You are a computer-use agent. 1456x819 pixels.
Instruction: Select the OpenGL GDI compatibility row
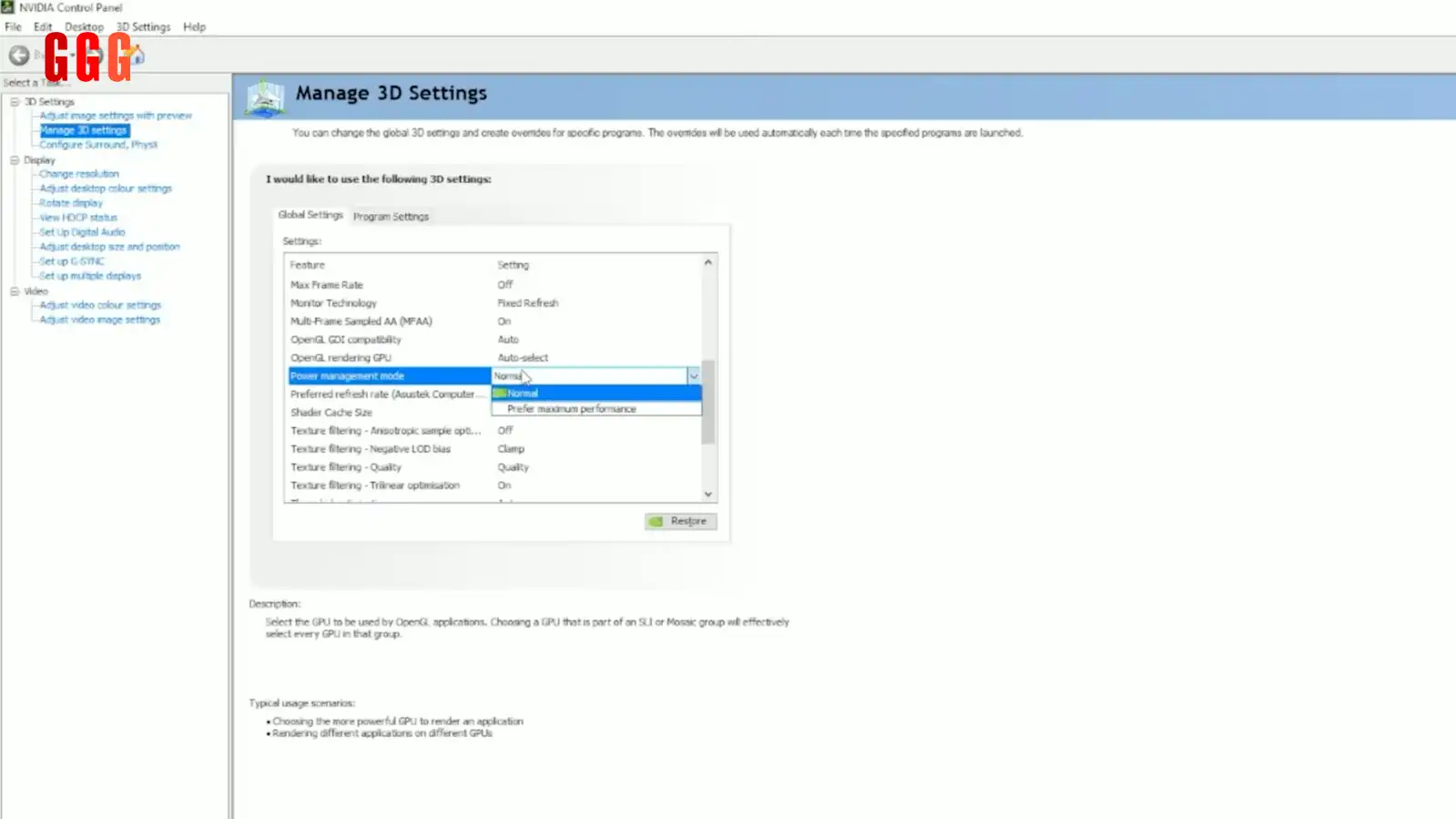493,340
